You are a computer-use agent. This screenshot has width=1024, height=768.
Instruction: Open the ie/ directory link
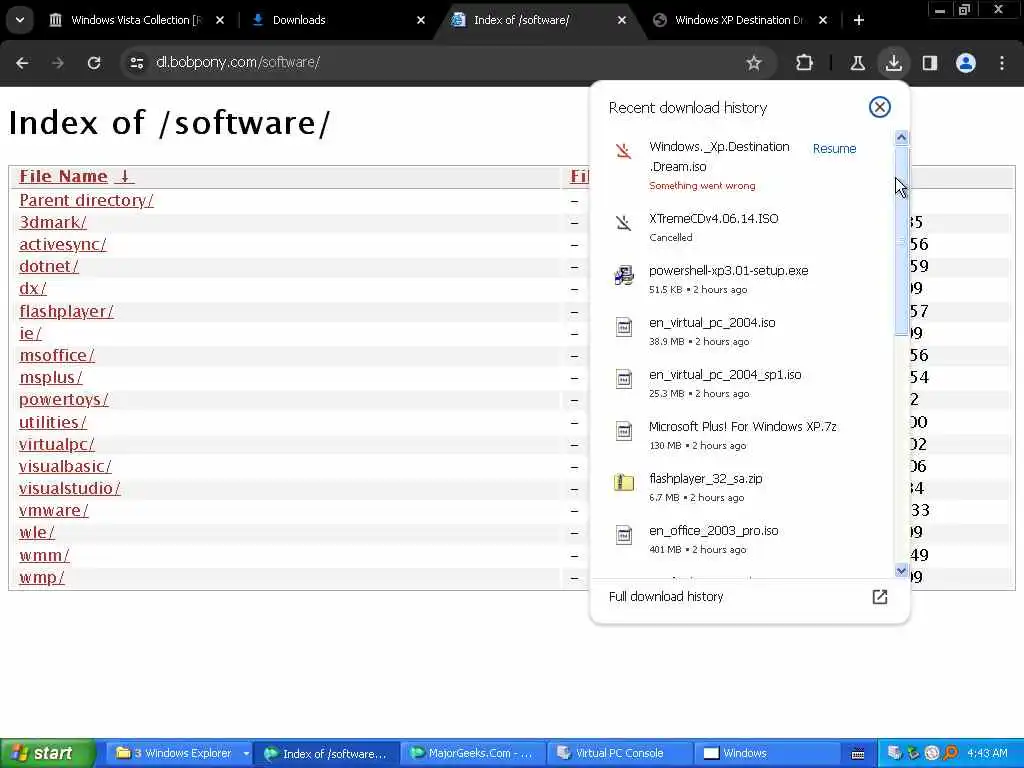point(30,334)
